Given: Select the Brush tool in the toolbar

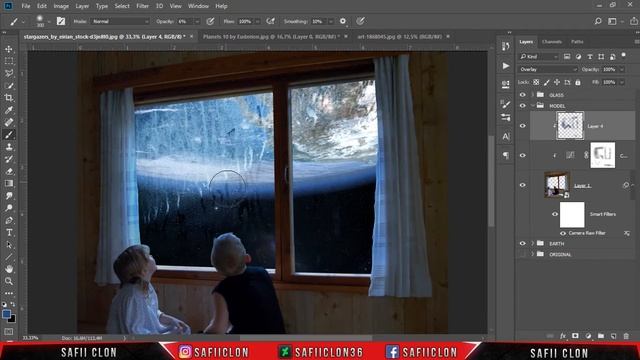Looking at the screenshot, I should (x=9, y=135).
